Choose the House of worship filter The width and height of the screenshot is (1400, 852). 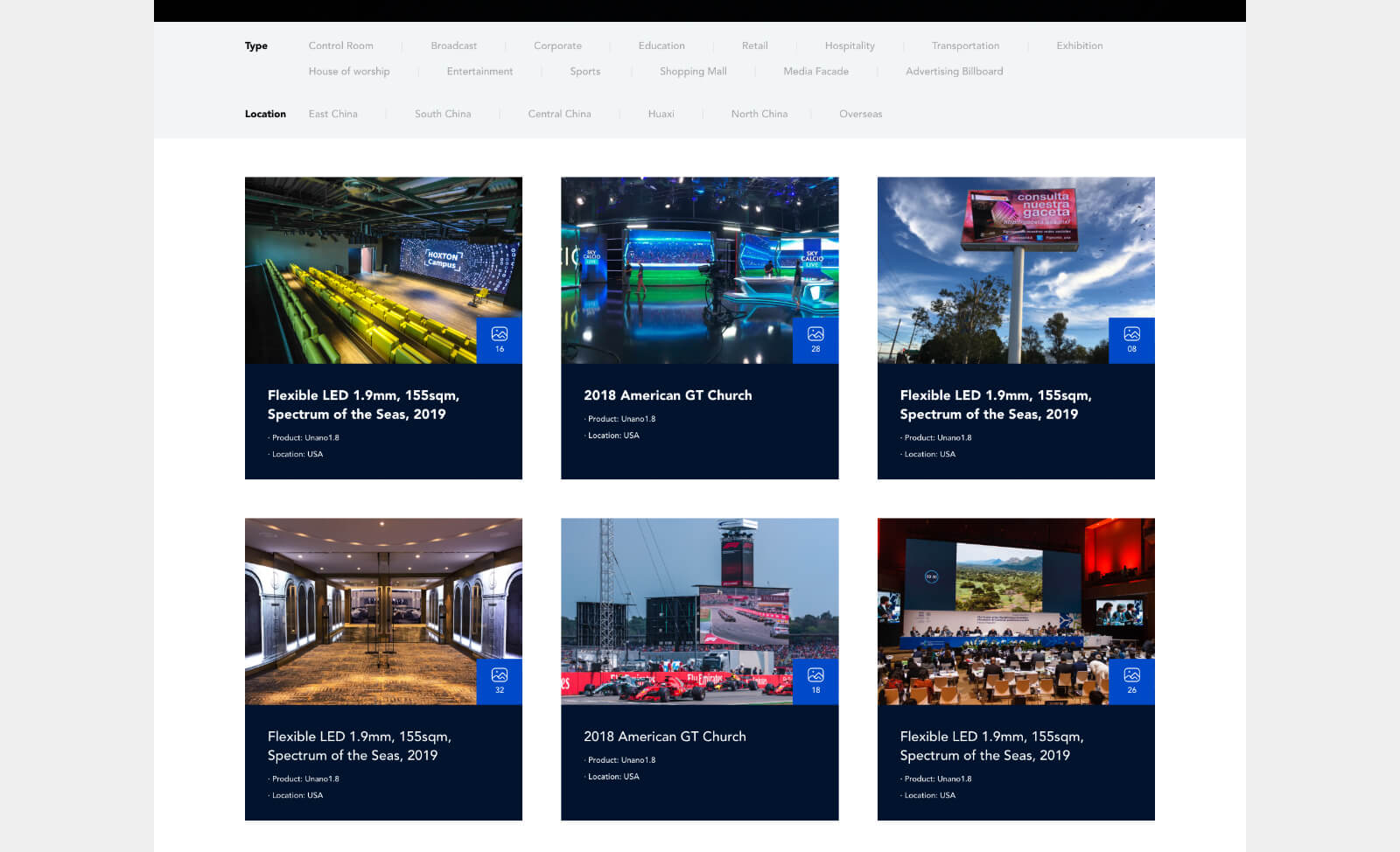348,72
